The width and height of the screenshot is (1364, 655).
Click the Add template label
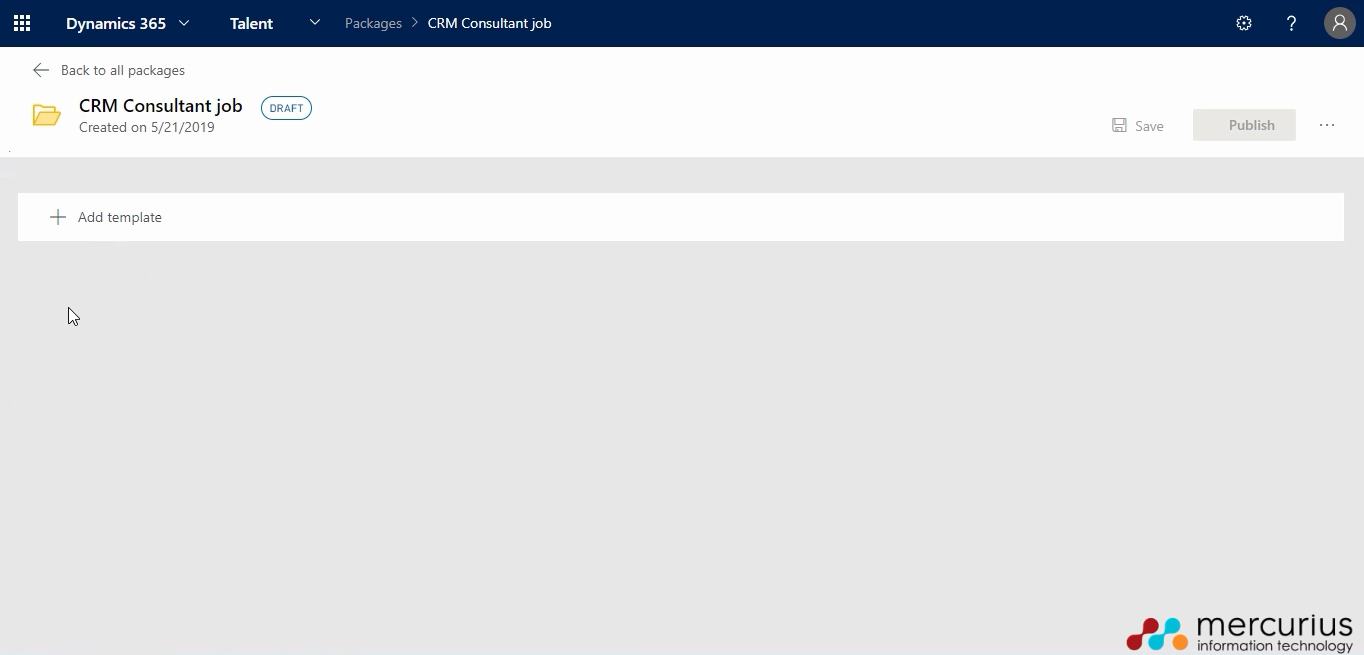[x=120, y=217]
